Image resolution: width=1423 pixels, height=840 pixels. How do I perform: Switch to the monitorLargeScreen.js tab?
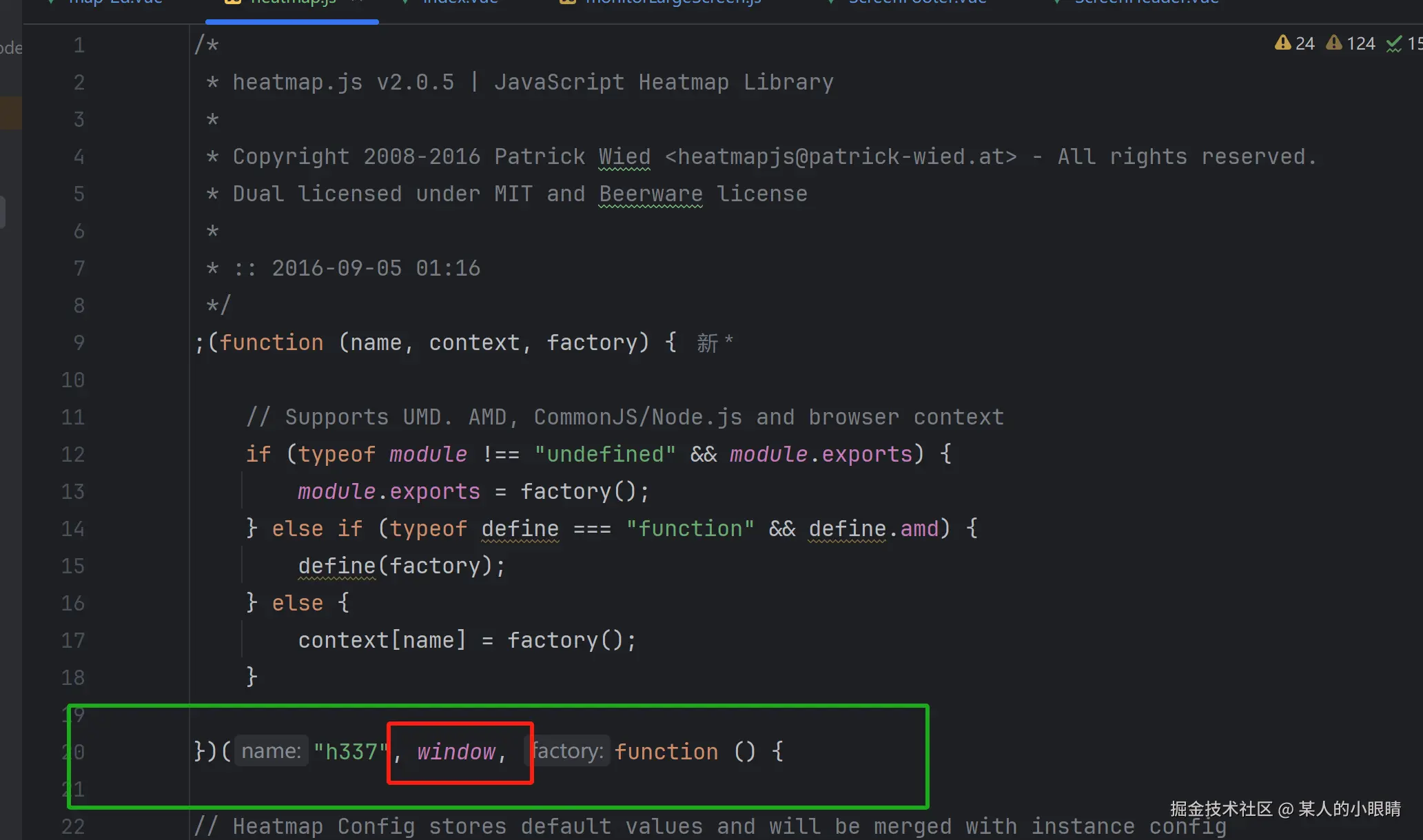672,2
